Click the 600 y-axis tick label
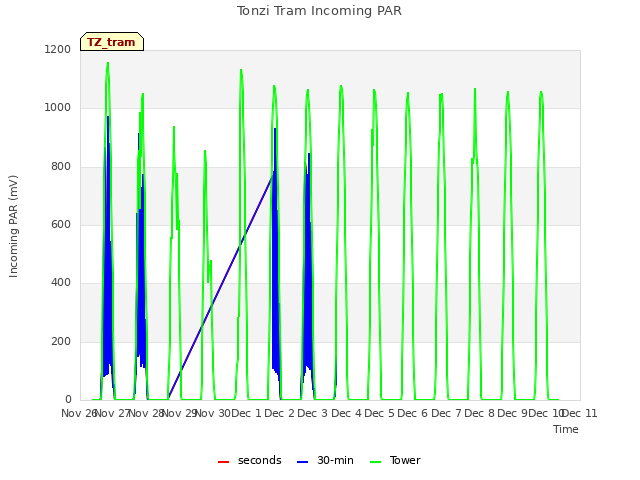Viewport: 640px width, 480px height. [61, 224]
